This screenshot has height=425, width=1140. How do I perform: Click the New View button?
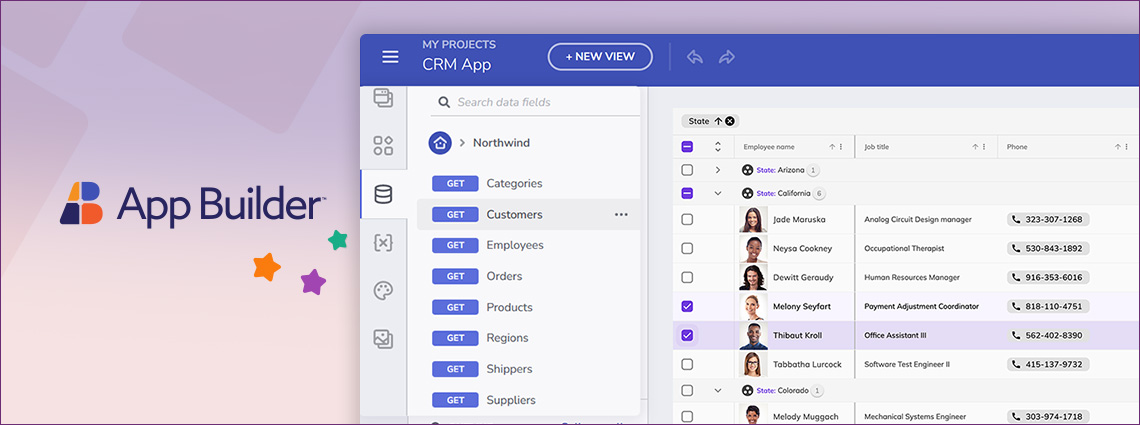600,57
